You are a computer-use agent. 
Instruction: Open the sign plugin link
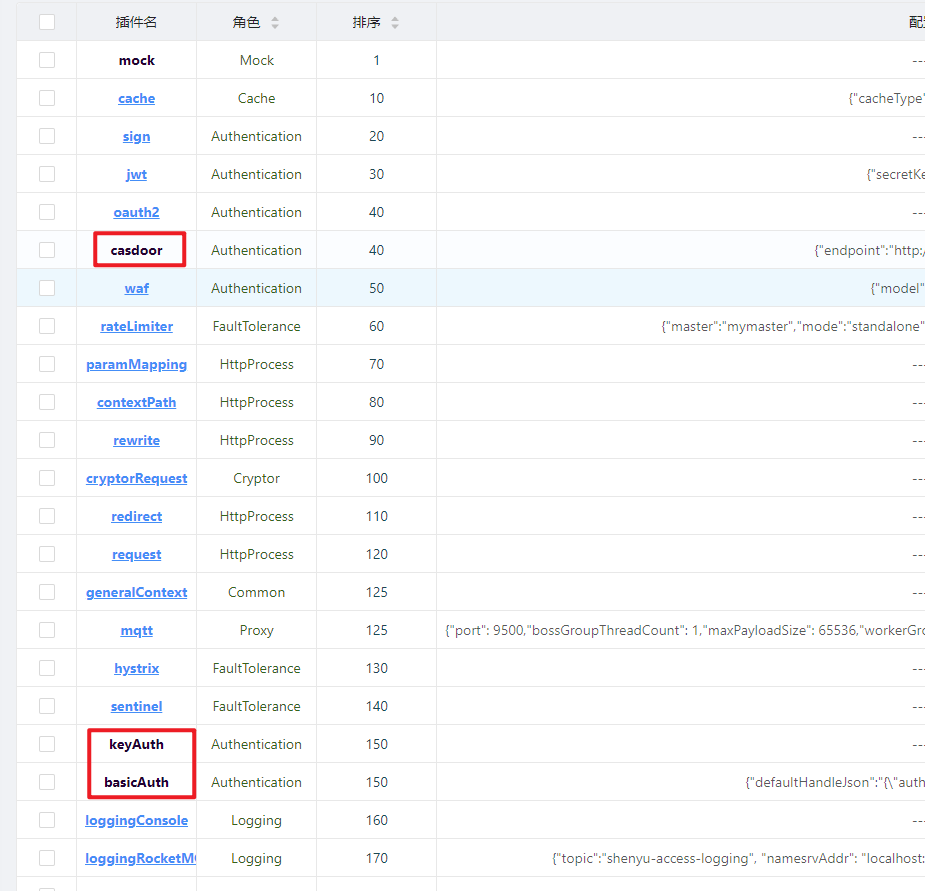136,137
